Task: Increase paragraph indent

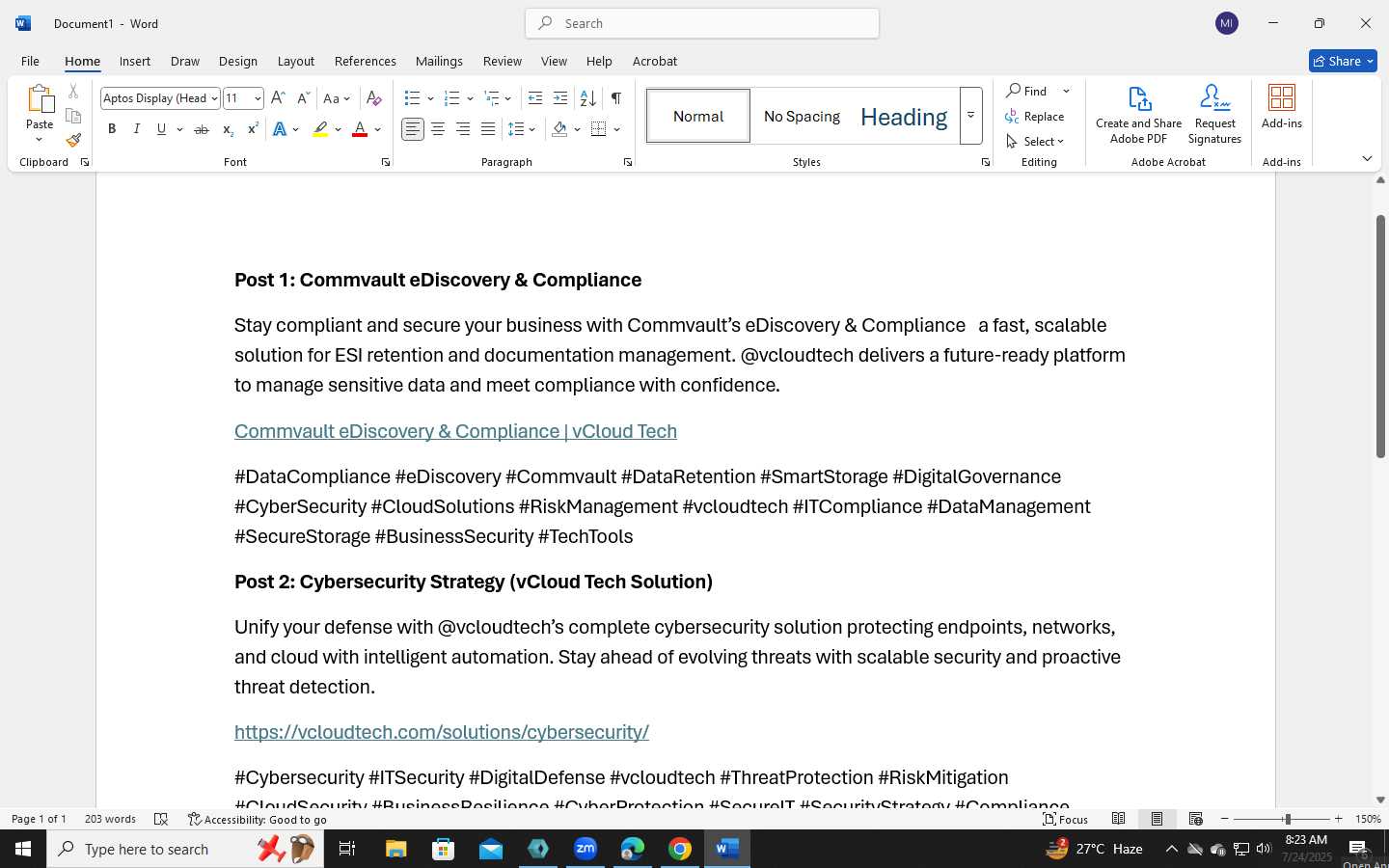Action: coord(560,98)
